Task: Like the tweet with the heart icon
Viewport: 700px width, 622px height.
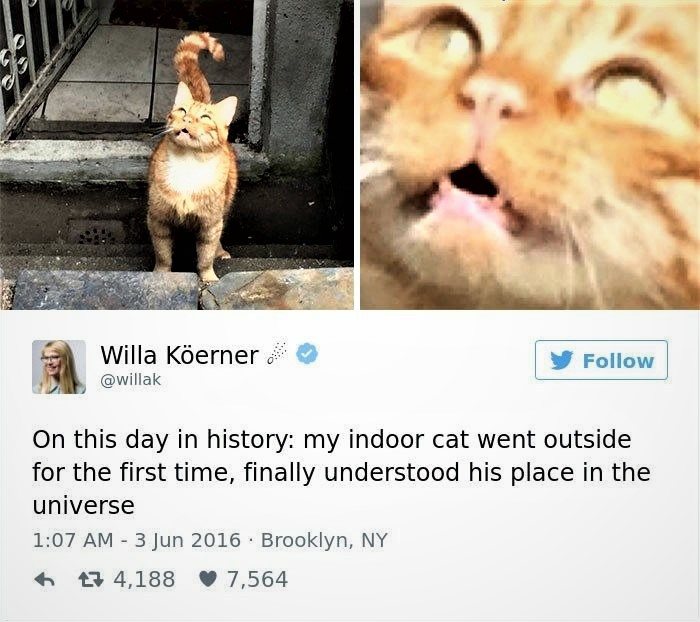Action: [208, 580]
